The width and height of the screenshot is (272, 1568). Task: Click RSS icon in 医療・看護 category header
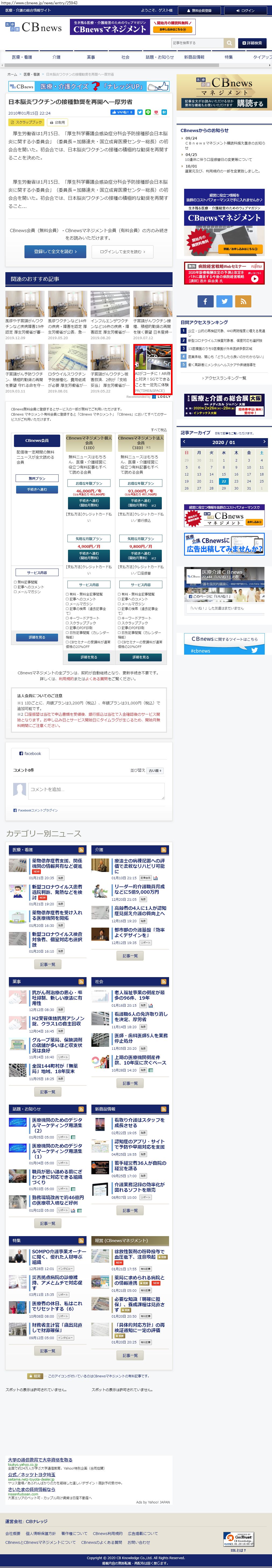pos(81,850)
